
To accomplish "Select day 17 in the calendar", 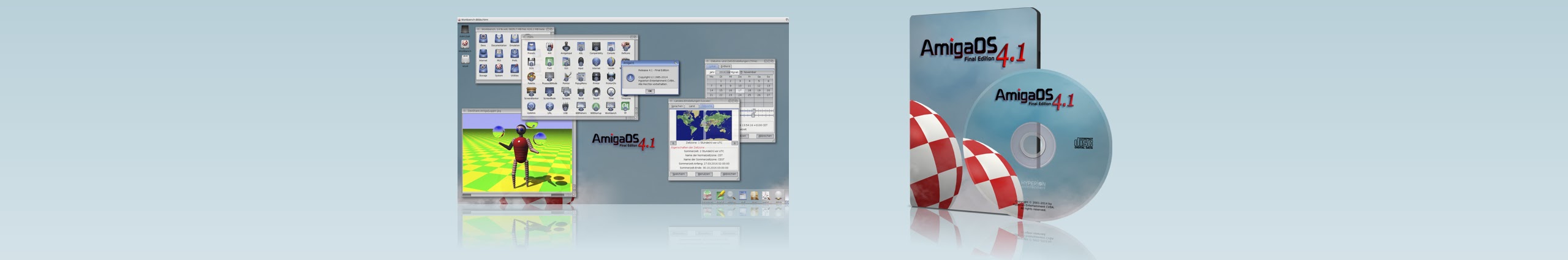I will [x=740, y=90].
